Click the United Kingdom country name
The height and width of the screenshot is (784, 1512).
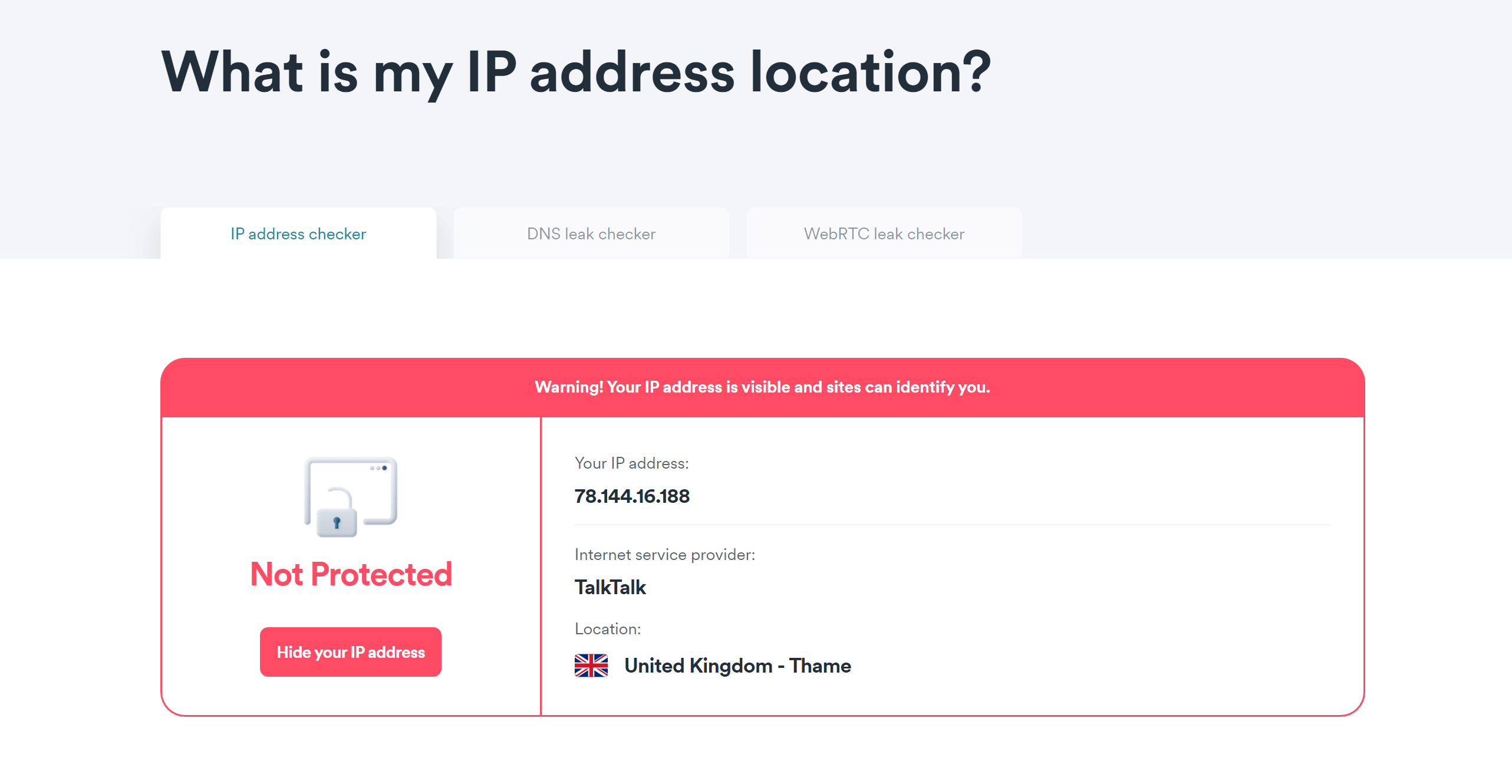point(698,666)
